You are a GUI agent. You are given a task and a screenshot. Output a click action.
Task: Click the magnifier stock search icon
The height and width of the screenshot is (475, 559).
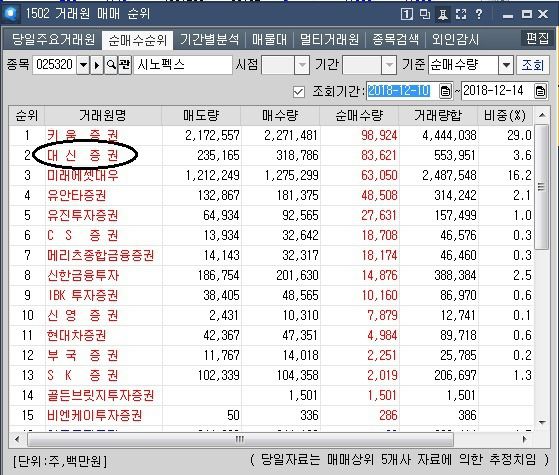pos(111,65)
